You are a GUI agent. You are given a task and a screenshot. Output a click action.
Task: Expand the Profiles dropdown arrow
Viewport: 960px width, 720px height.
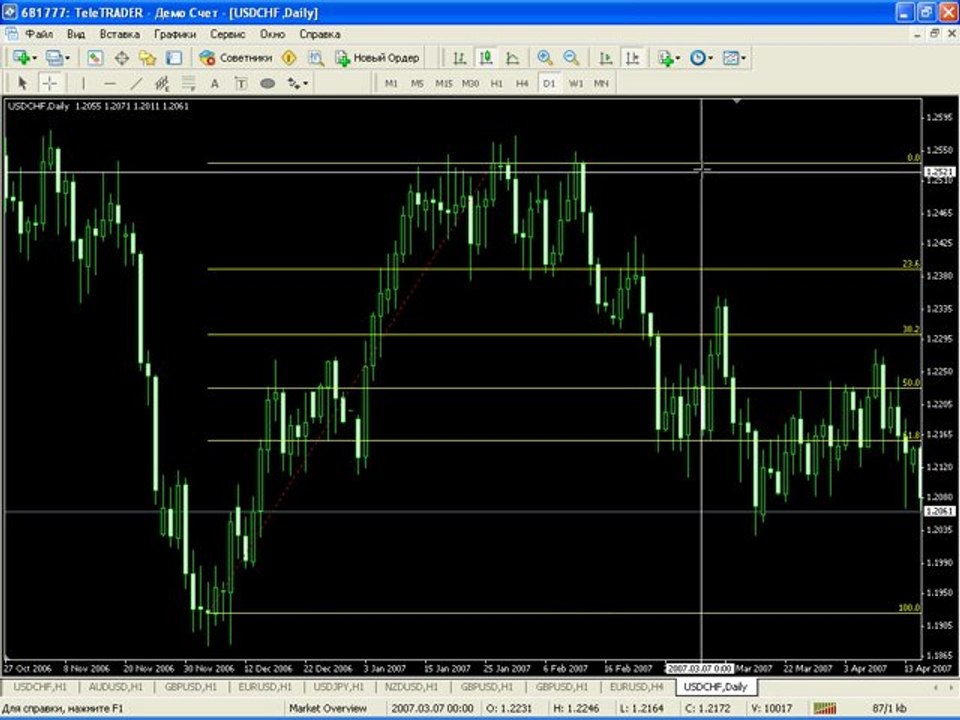pyautogui.click(x=67, y=59)
